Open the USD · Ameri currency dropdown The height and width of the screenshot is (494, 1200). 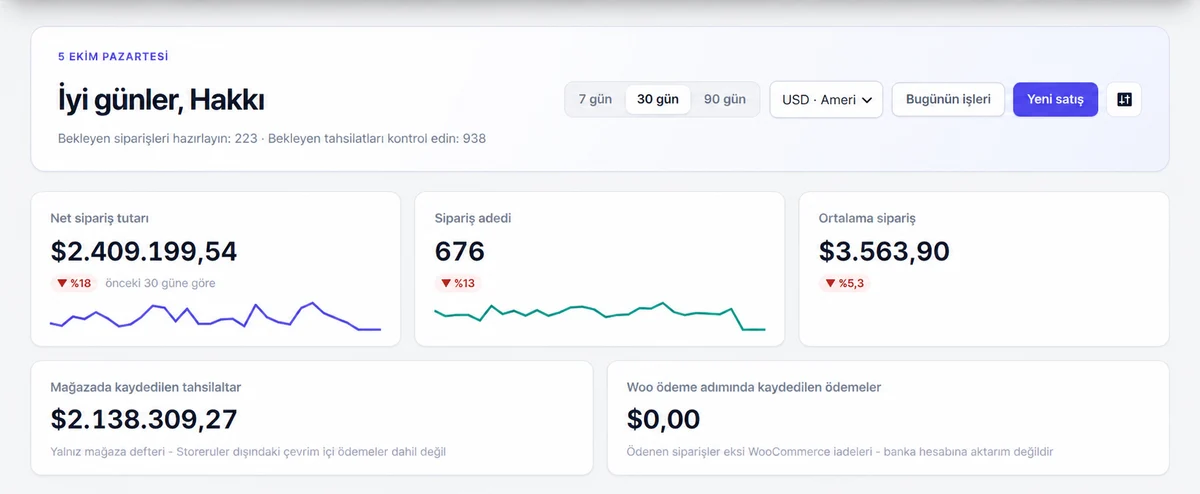point(826,99)
